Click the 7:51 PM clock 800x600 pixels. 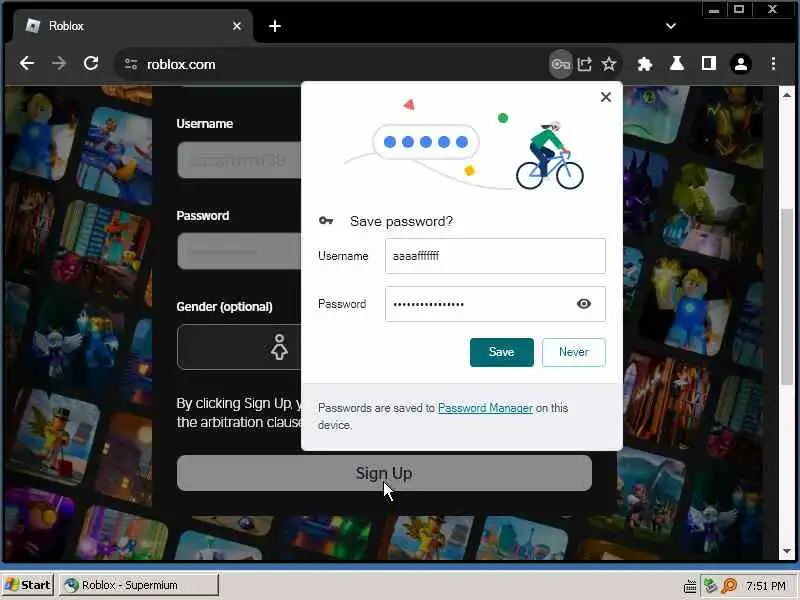[765, 585]
